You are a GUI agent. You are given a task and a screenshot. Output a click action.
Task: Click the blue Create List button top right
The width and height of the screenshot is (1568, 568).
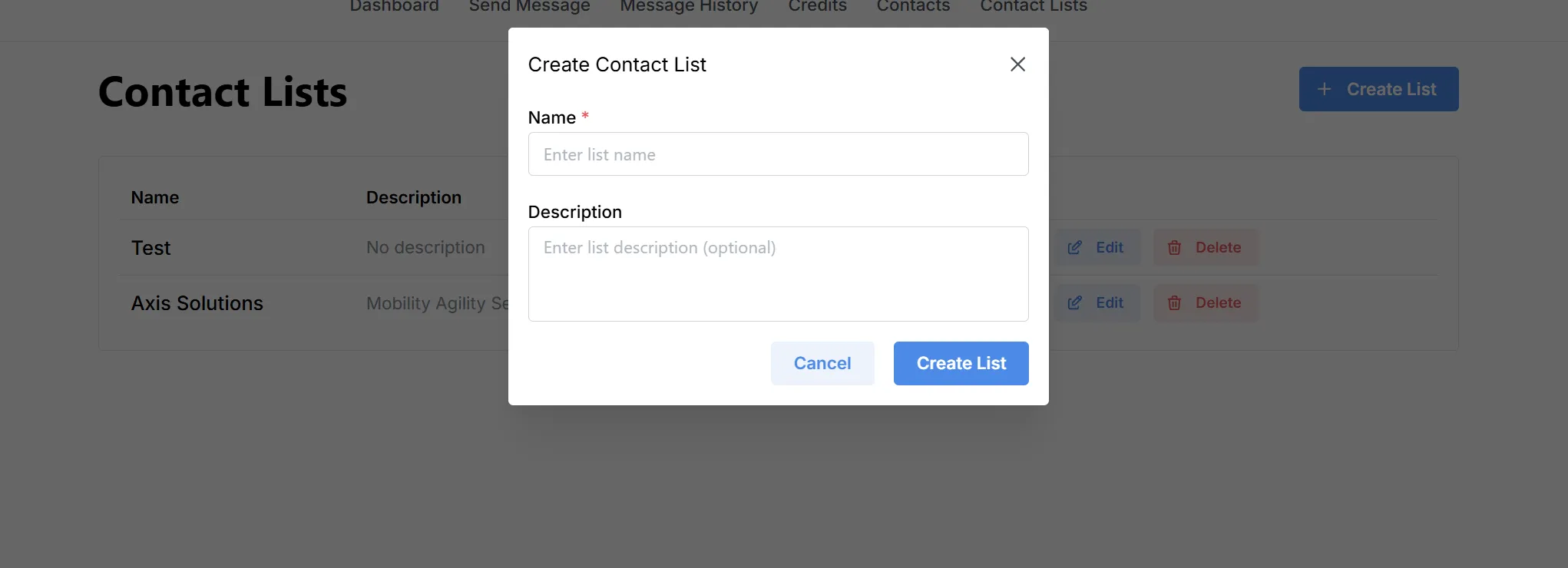[x=1378, y=89]
